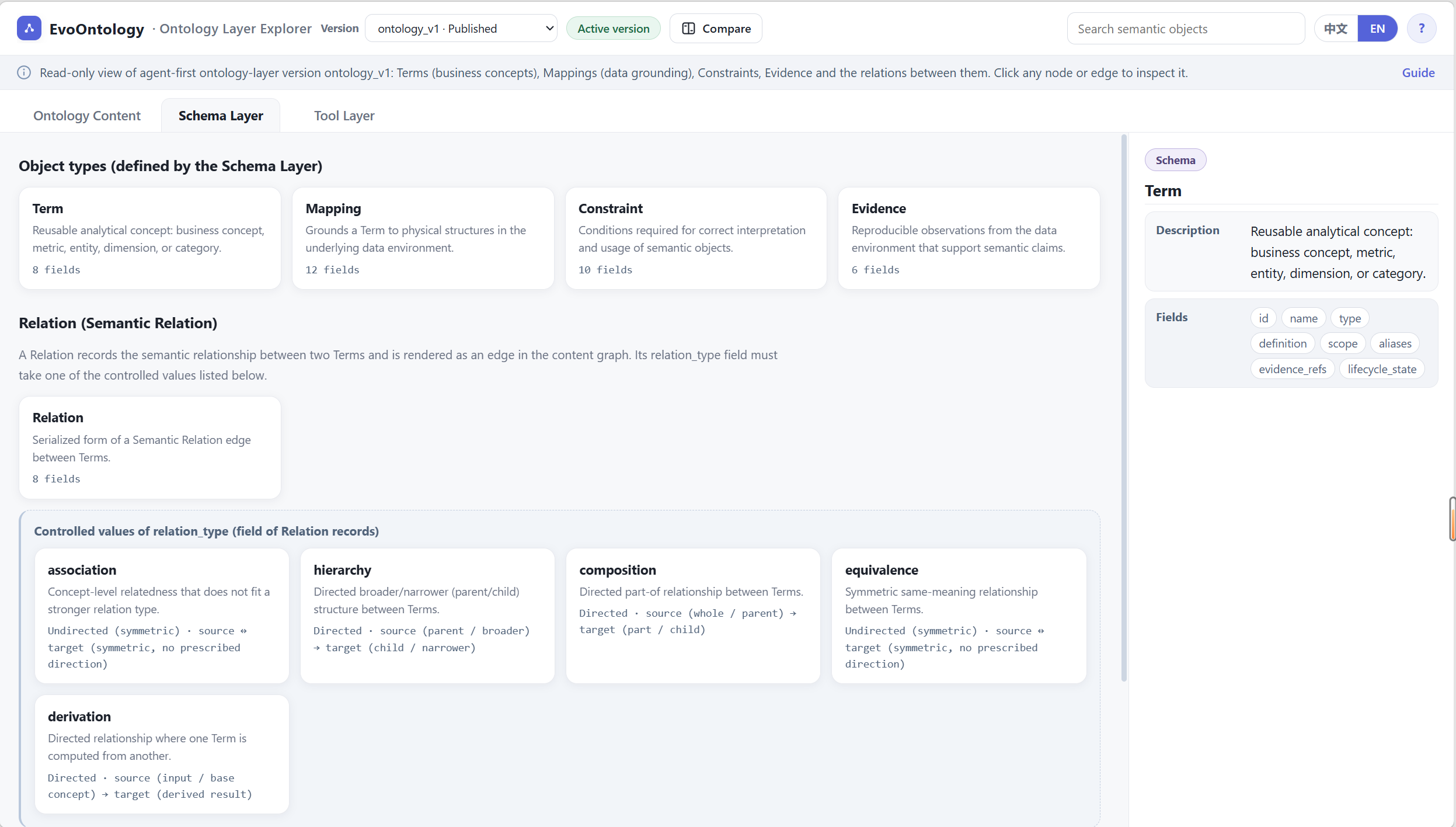Click the Schema badge in detail panel
Screen dimensions: 1456x827
(x=1175, y=160)
